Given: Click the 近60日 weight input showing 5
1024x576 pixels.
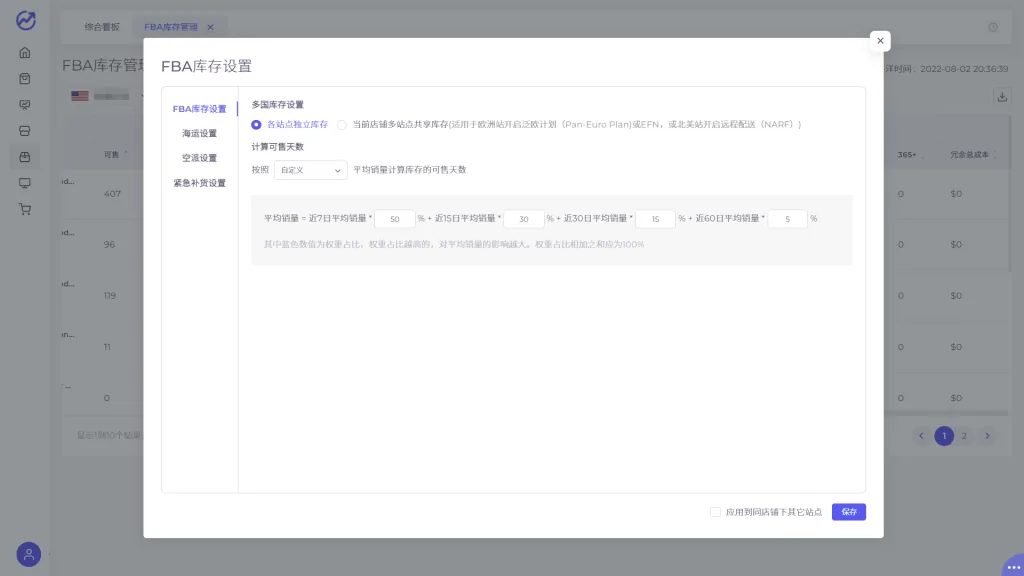Looking at the screenshot, I should 788,219.
